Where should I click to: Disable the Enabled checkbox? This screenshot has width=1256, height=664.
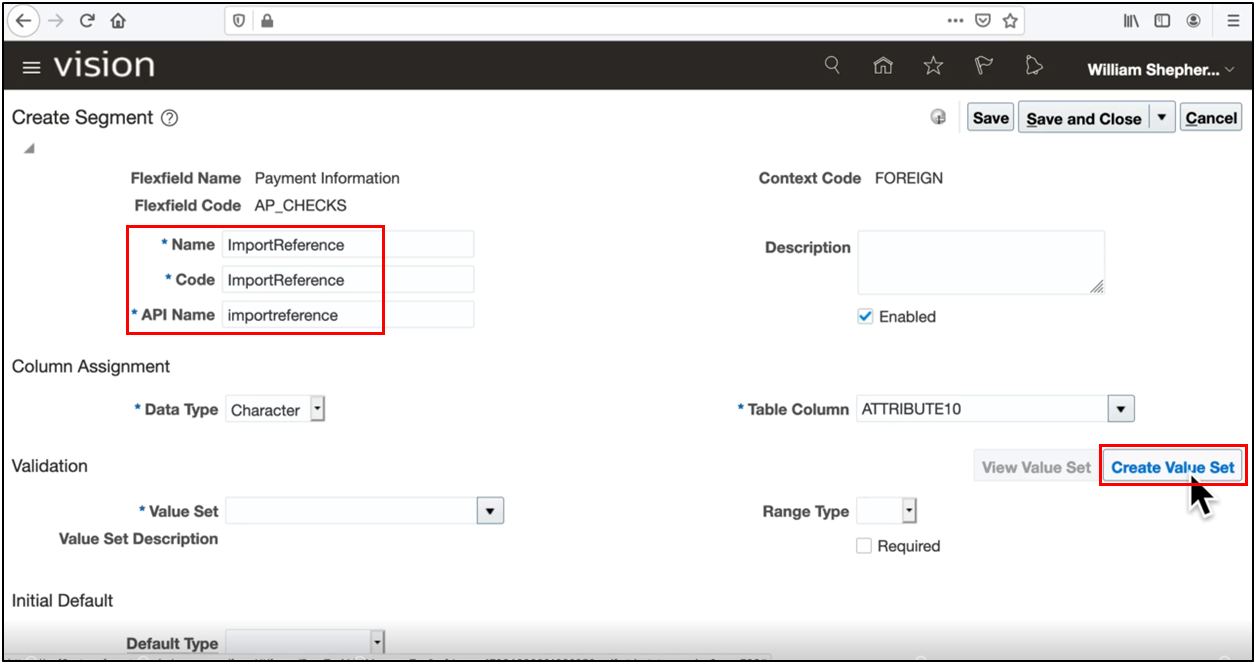[864, 316]
